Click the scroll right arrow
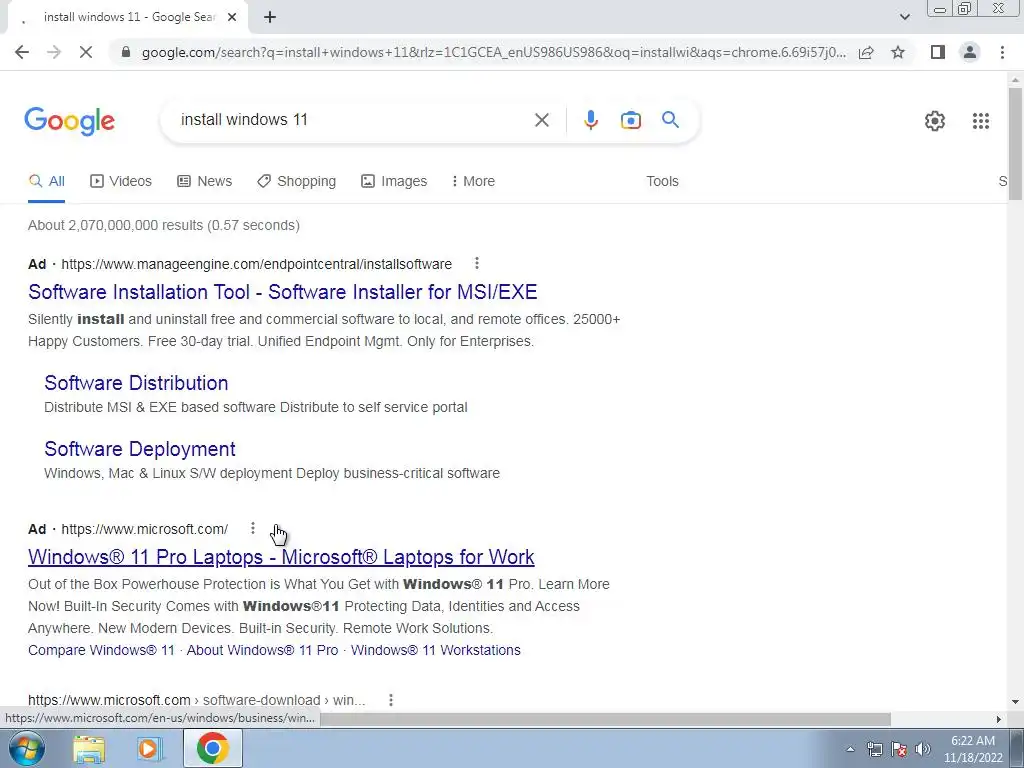The image size is (1024, 768). click(x=999, y=719)
